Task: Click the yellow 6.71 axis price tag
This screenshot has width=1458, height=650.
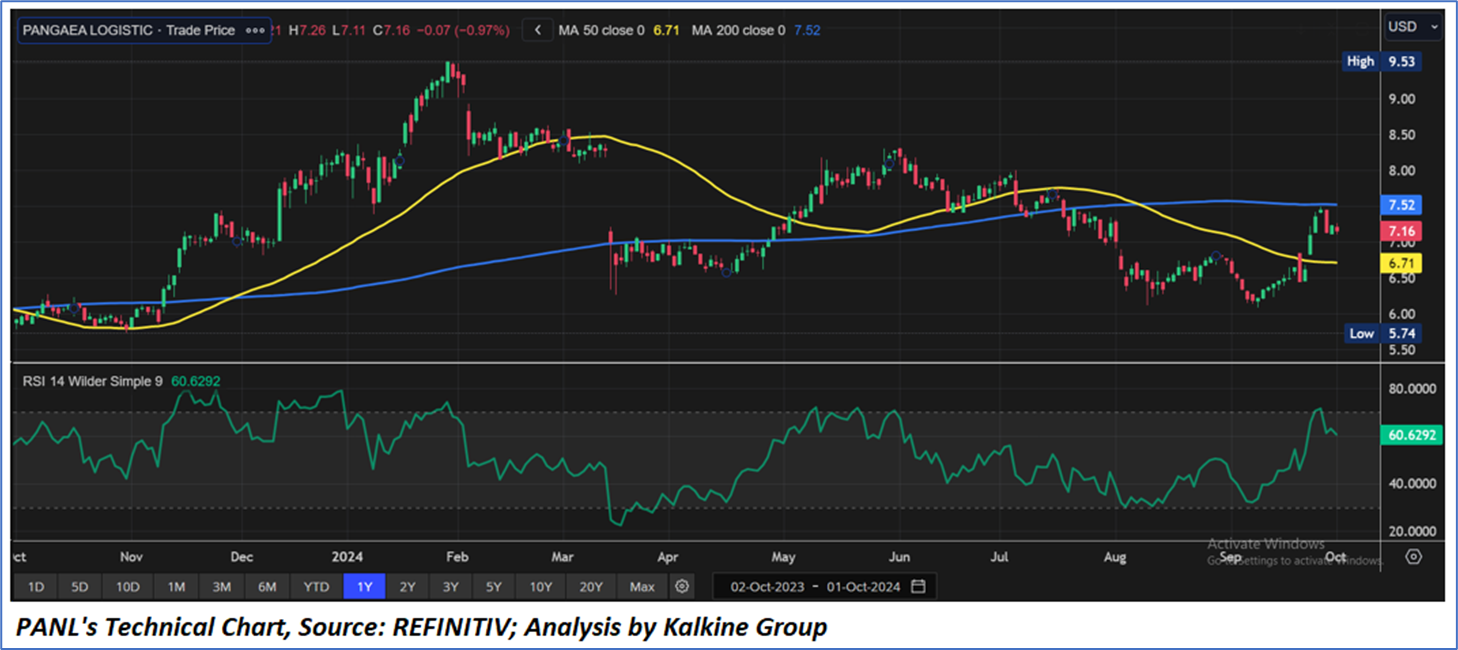Action: click(1400, 263)
